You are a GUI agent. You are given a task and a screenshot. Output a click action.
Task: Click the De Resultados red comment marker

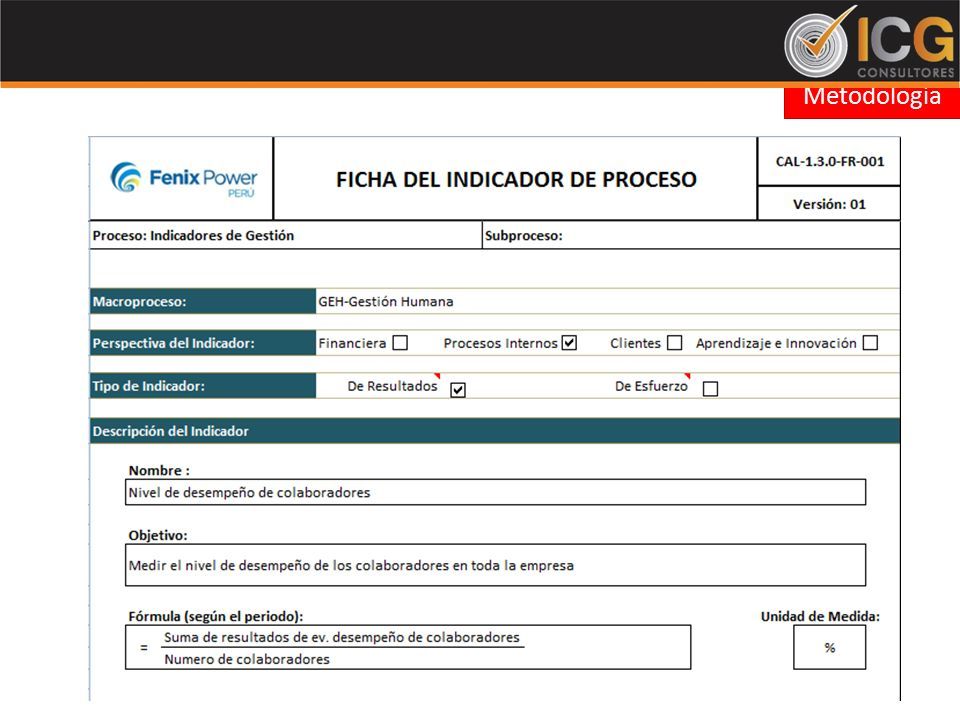click(x=438, y=375)
